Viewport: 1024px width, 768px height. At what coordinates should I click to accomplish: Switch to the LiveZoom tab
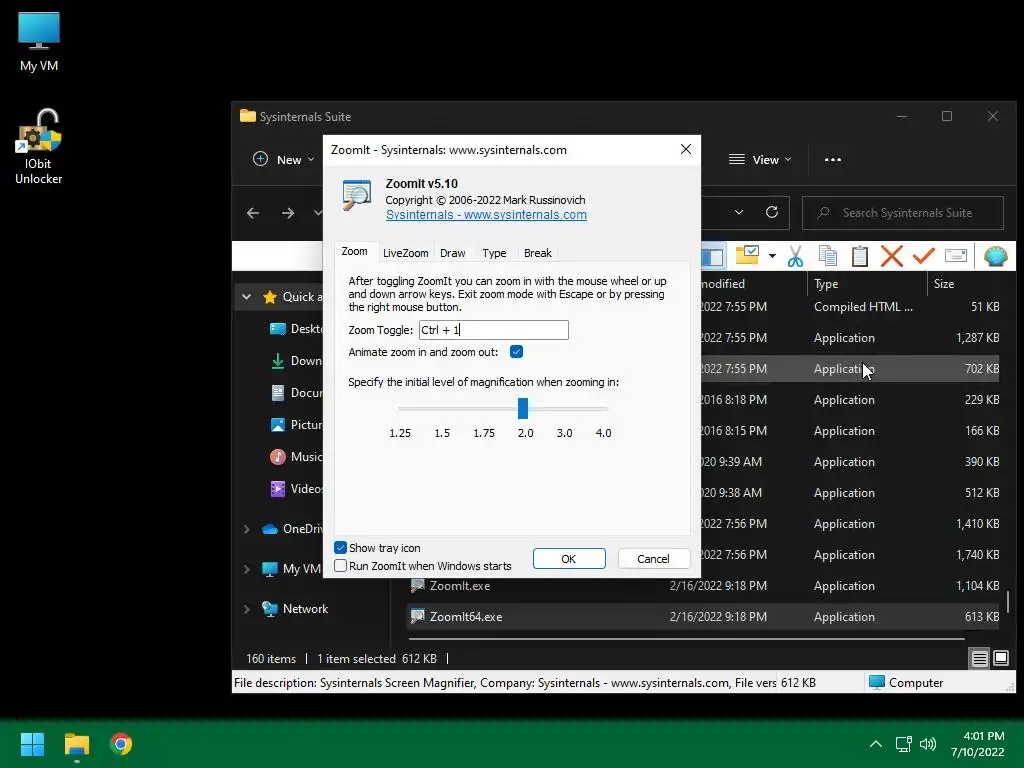tap(405, 253)
